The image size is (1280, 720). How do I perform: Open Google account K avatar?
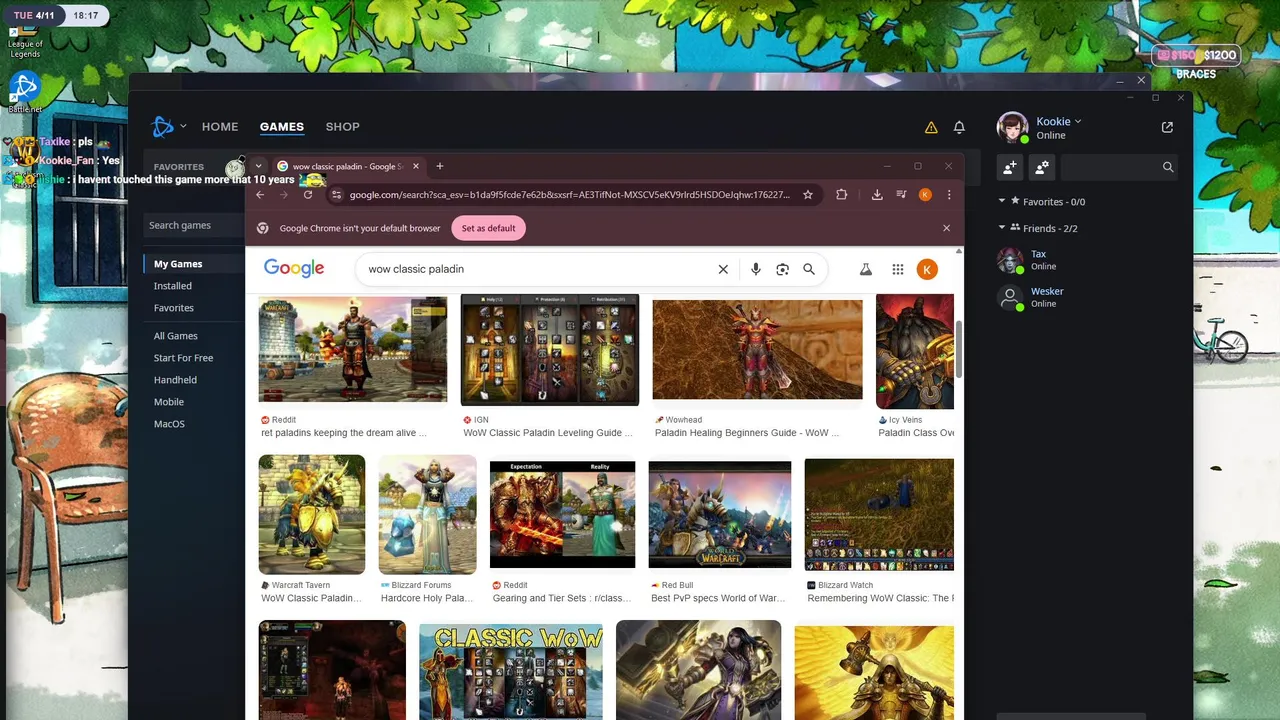click(x=927, y=269)
